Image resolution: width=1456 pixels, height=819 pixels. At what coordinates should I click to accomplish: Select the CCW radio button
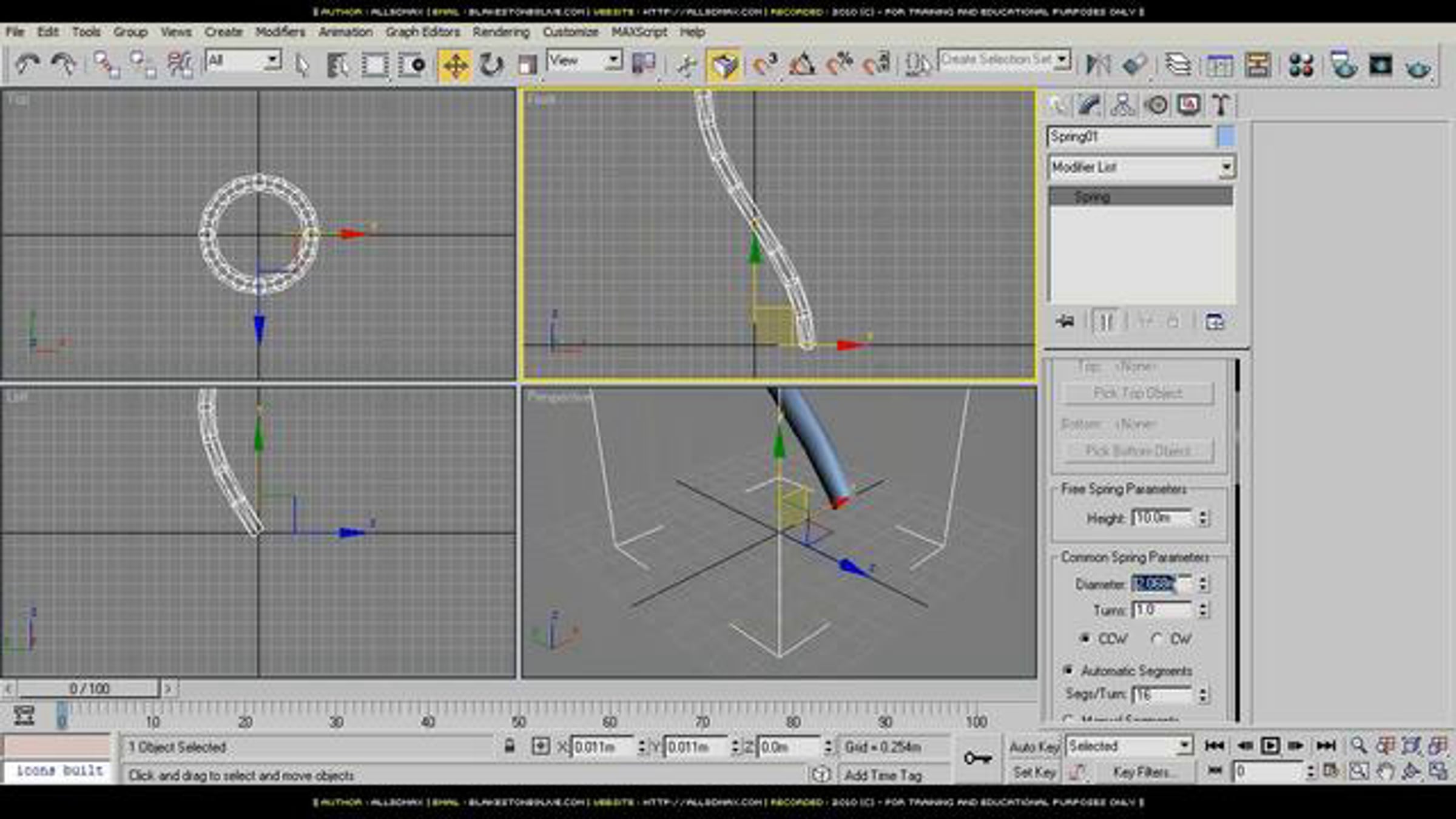tap(1085, 638)
